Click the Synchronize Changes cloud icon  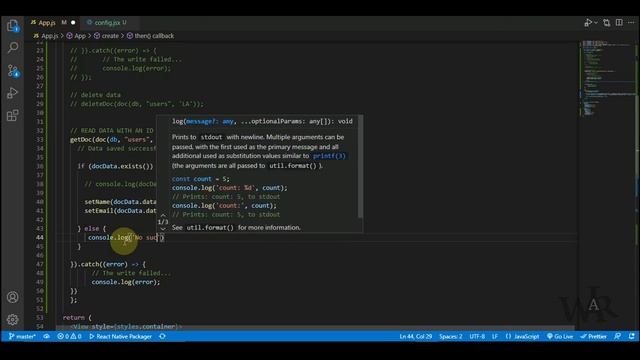[x=47, y=336]
